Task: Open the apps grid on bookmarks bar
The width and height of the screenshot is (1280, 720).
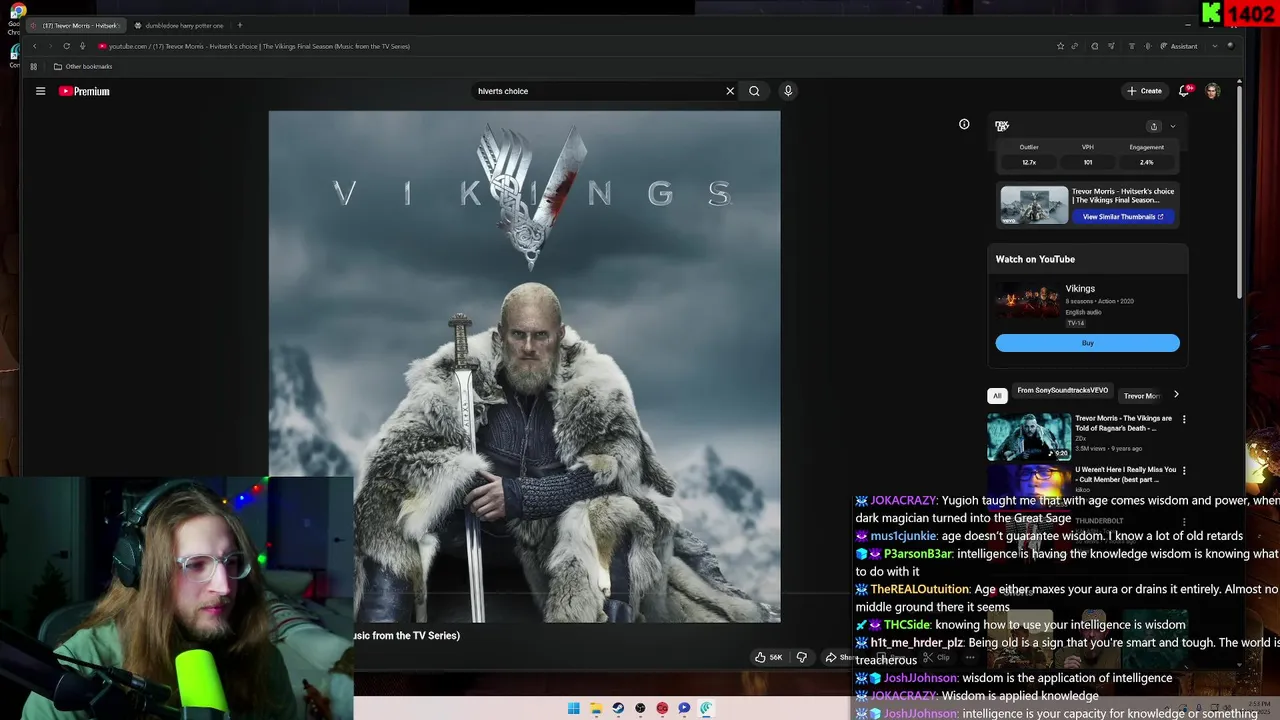Action: coord(33,67)
